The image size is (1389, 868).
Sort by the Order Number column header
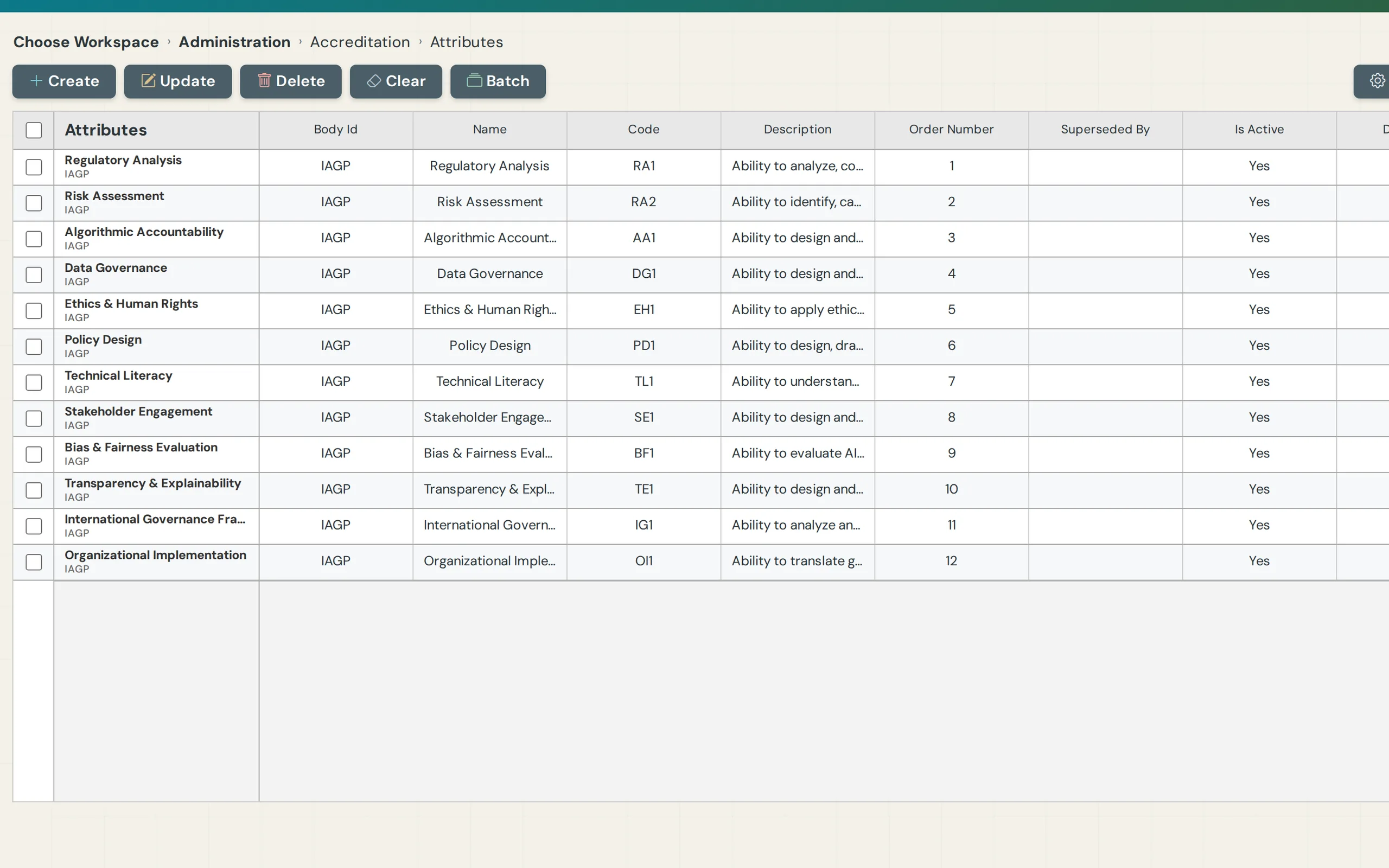click(x=951, y=130)
